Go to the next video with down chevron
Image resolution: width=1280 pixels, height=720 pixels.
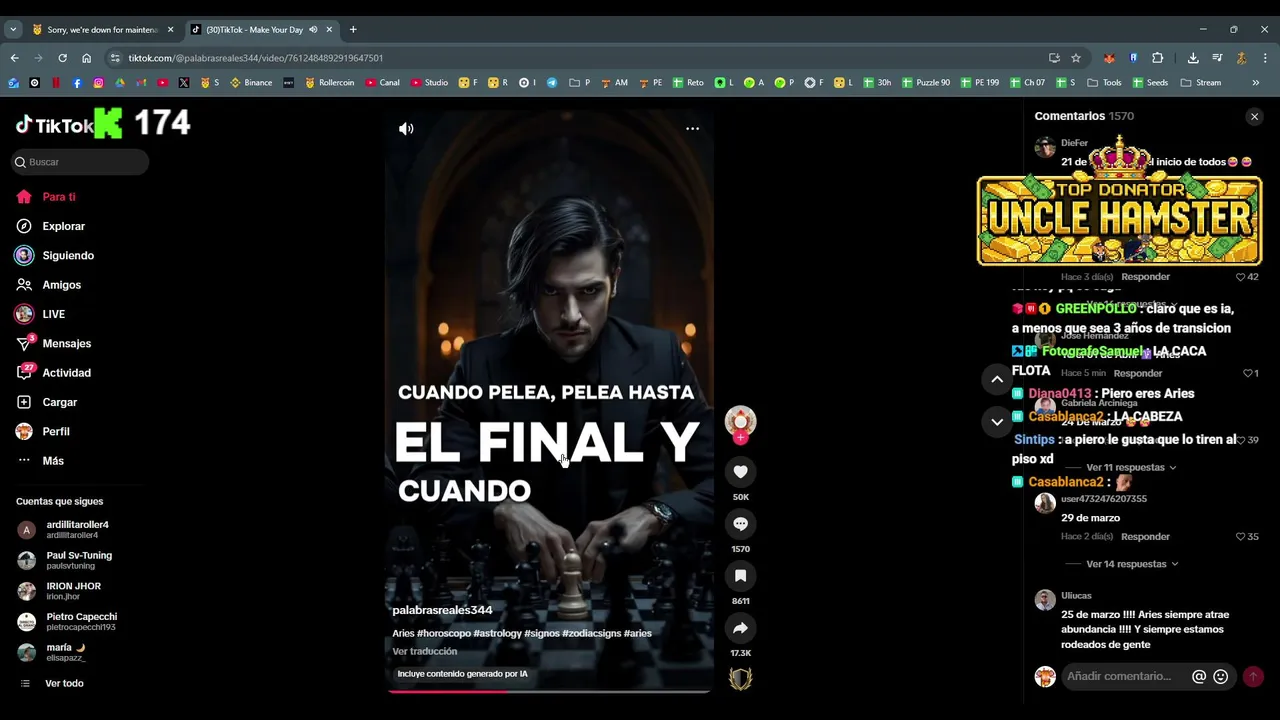point(997,422)
